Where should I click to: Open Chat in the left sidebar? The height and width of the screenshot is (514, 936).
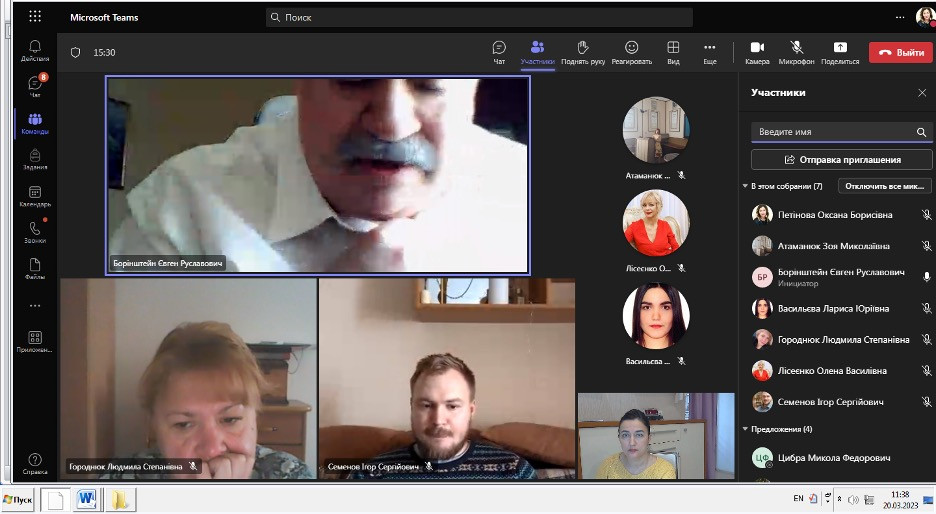coord(35,87)
